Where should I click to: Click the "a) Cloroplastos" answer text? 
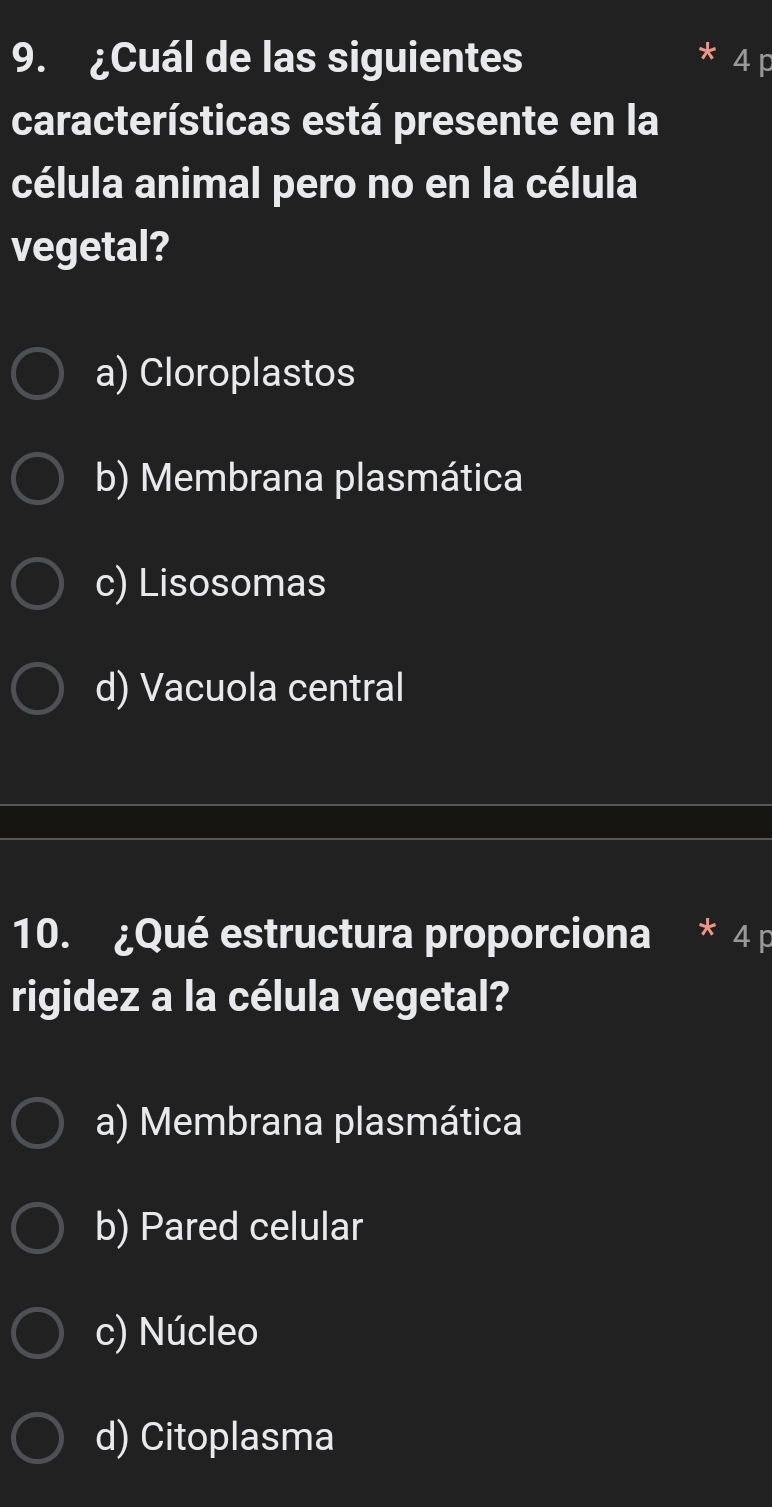tap(225, 374)
